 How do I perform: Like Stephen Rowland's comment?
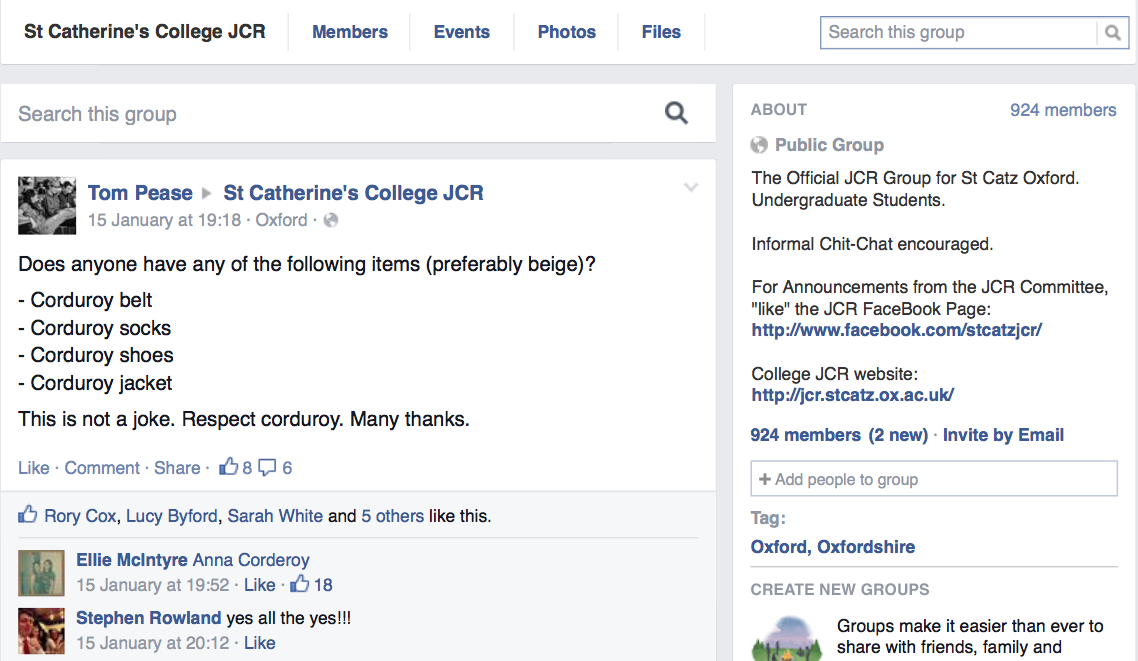(x=260, y=643)
